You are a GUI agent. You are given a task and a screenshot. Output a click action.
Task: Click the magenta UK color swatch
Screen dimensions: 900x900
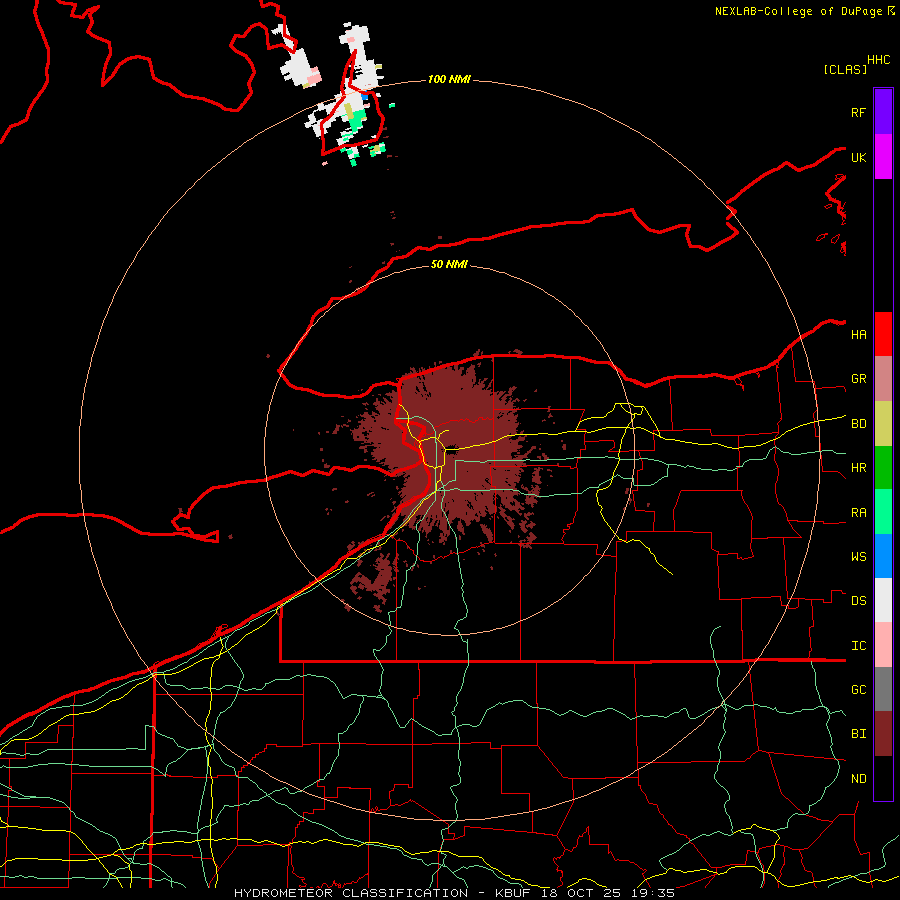coord(883,157)
